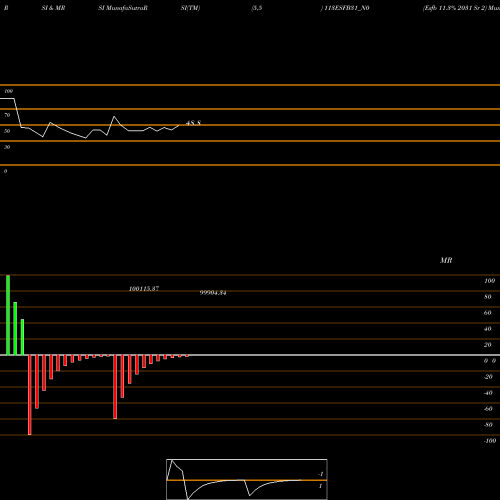
Task: Click the 100115.37 value label
Action: [144, 289]
